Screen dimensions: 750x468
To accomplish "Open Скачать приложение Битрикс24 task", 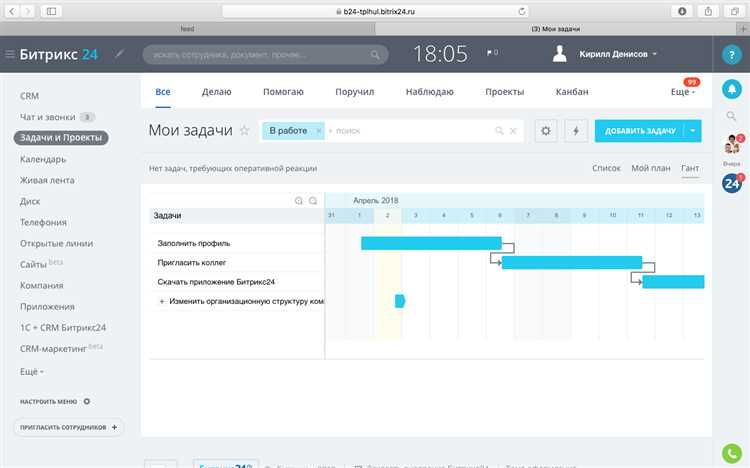I will [216, 282].
